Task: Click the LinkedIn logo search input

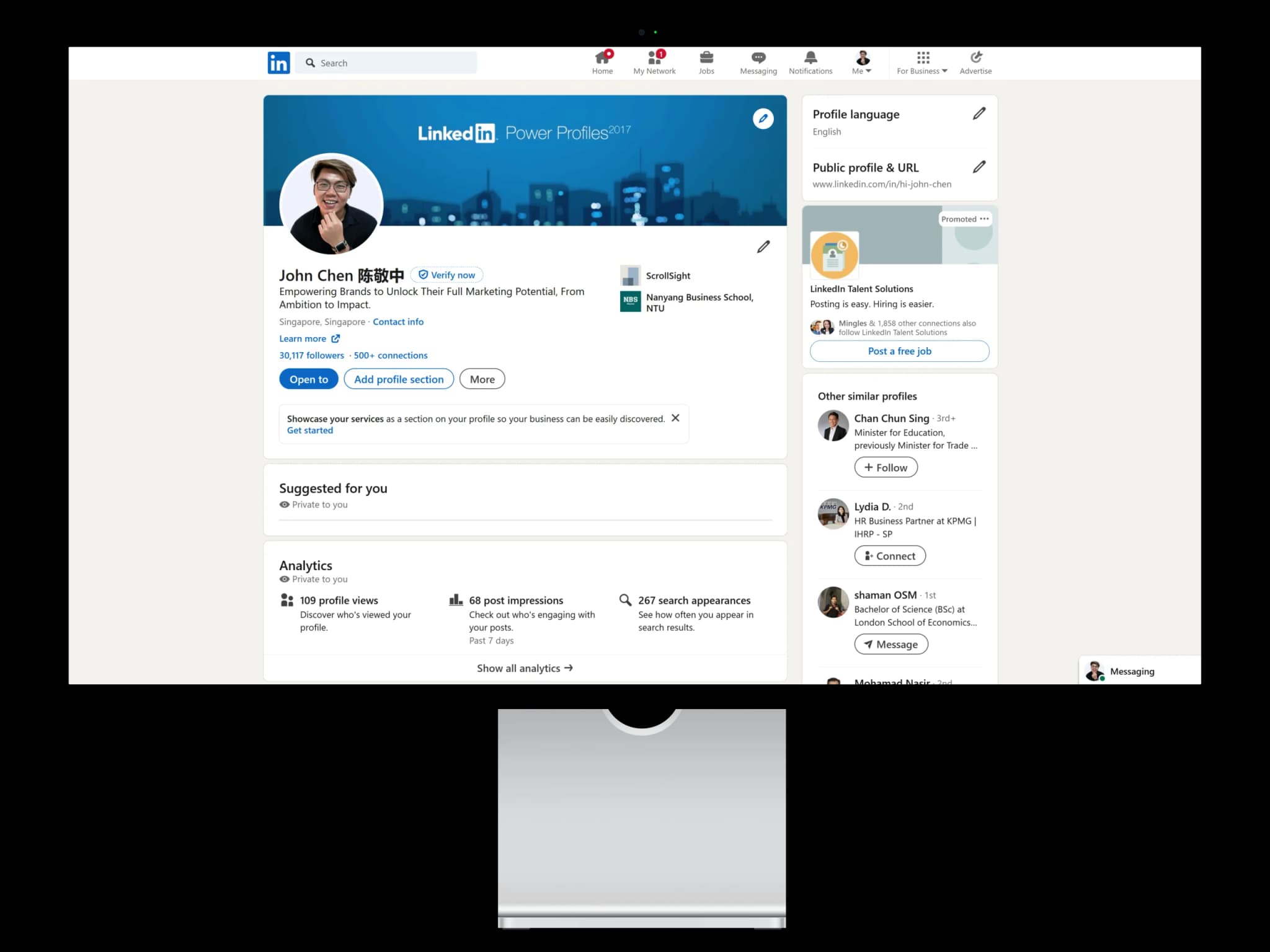Action: click(389, 63)
